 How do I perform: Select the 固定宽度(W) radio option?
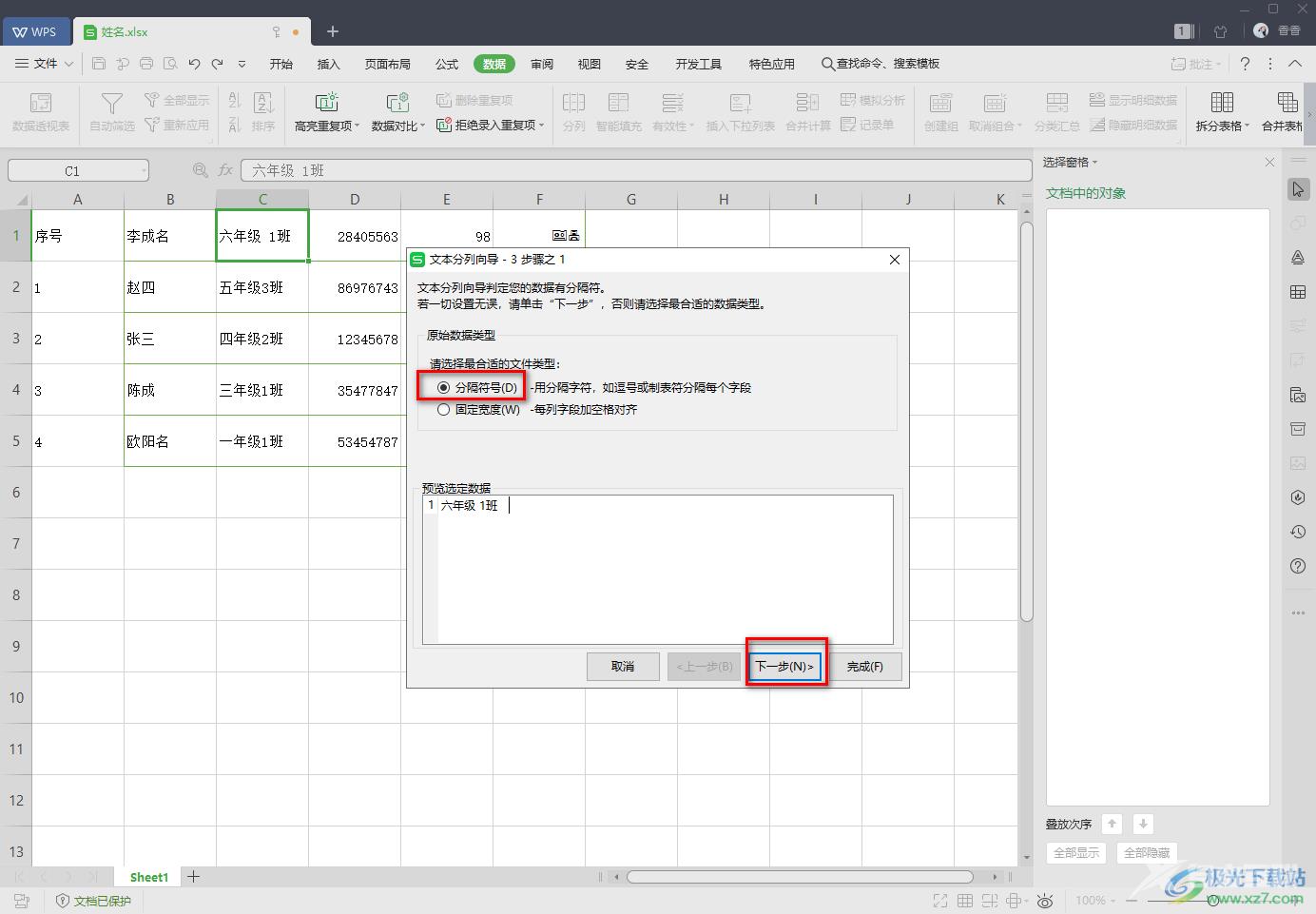(478, 410)
